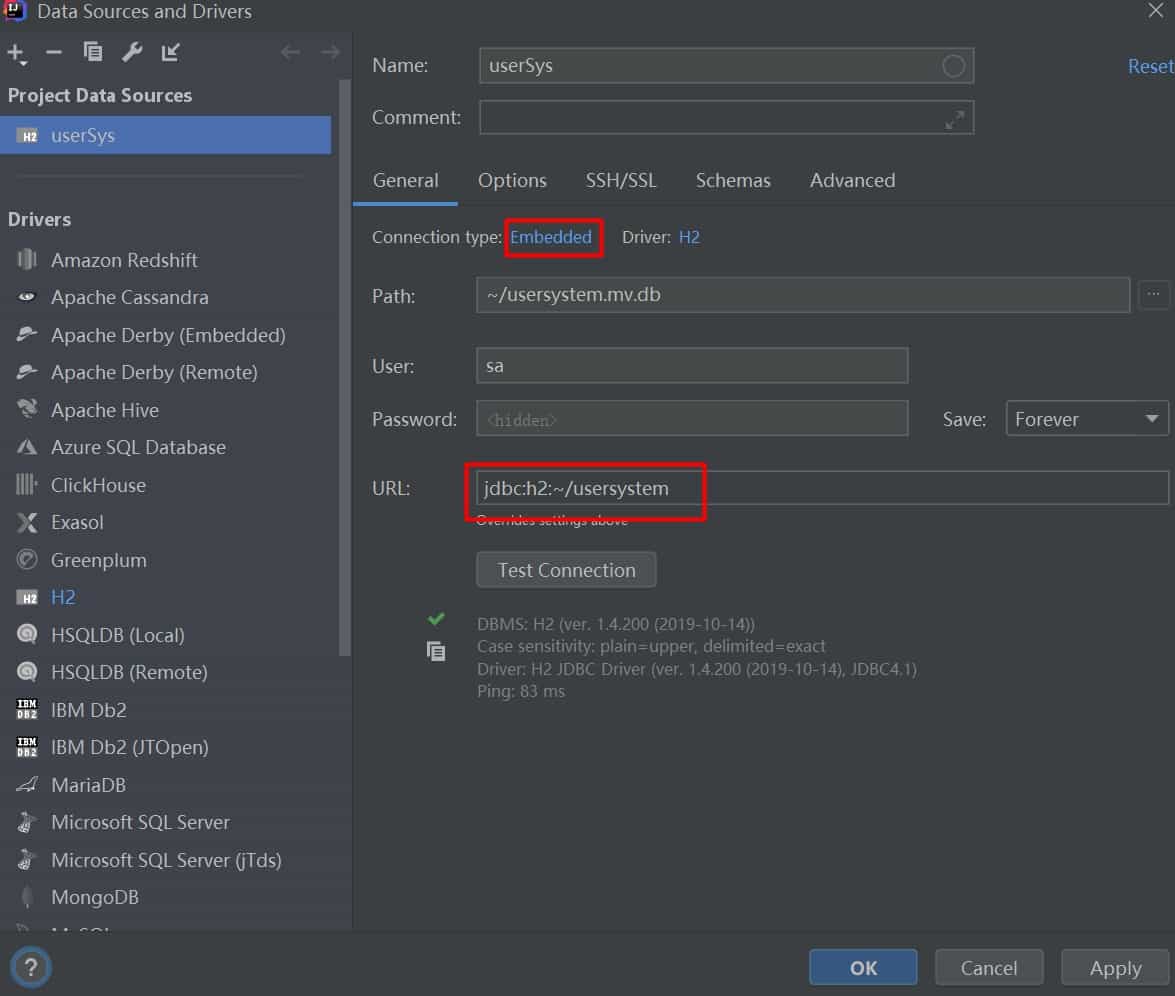Select Exasol driver

click(x=76, y=522)
